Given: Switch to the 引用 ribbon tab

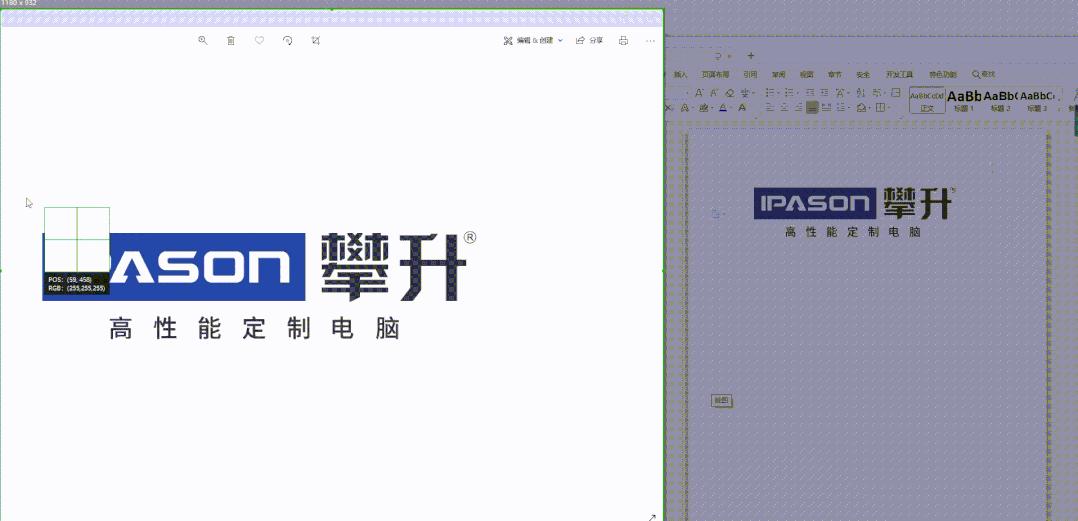Looking at the screenshot, I should (x=750, y=74).
